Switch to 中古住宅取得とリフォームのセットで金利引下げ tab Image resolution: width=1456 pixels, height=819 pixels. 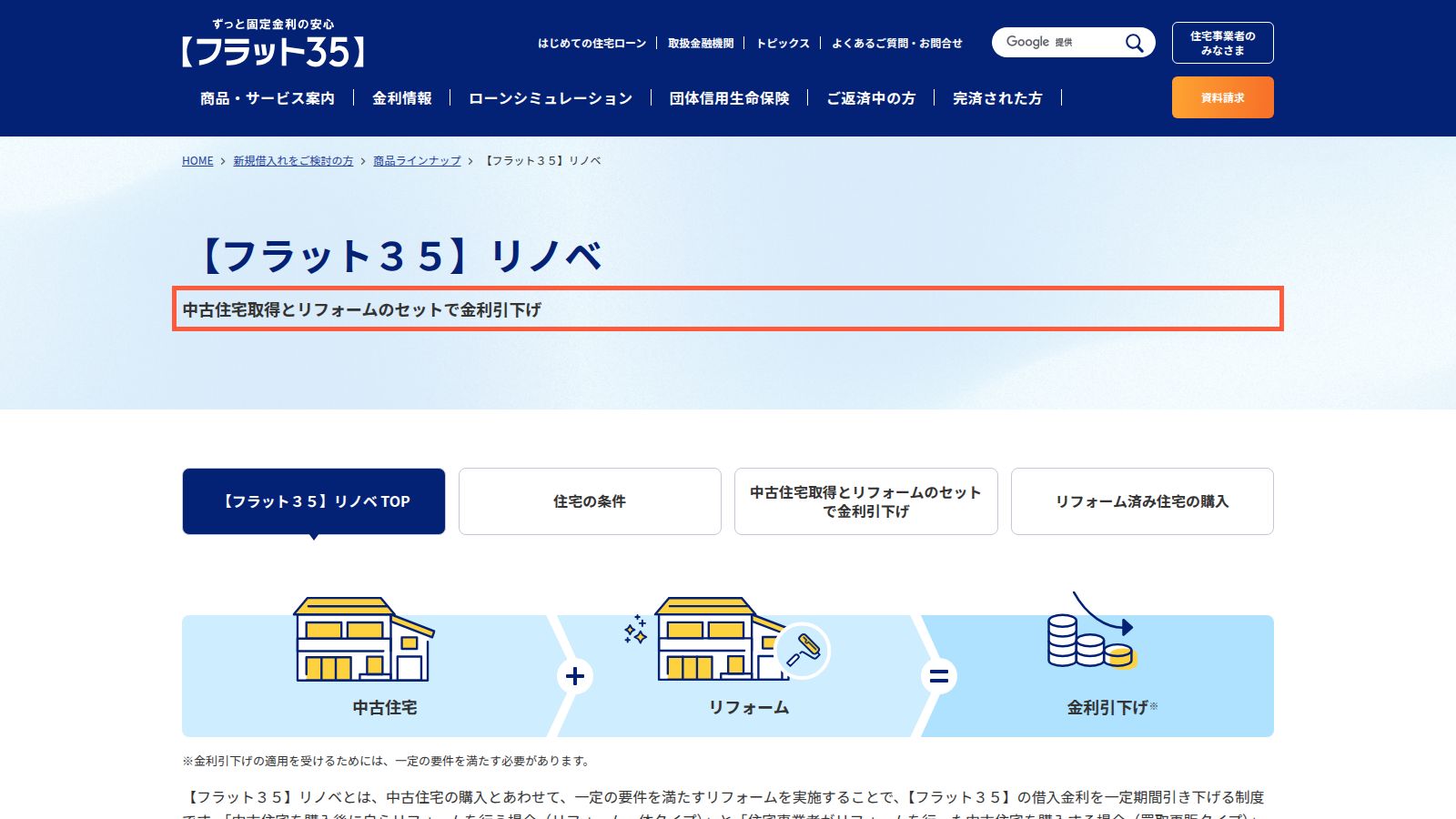click(866, 501)
